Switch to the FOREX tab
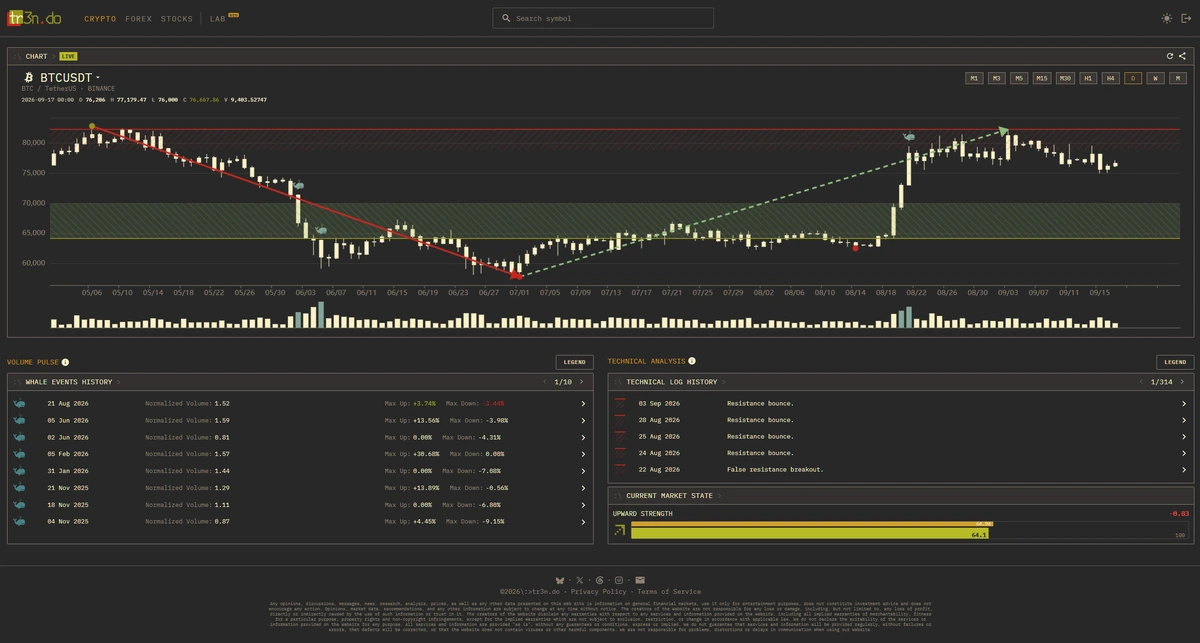 [x=139, y=19]
